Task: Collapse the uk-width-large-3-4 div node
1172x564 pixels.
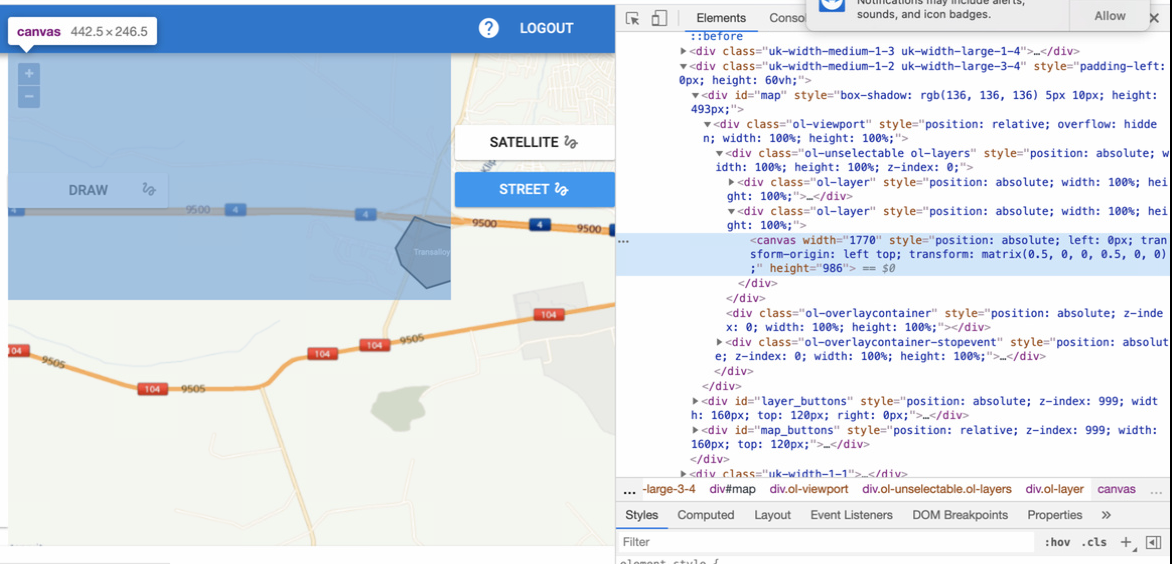Action: coord(684,66)
